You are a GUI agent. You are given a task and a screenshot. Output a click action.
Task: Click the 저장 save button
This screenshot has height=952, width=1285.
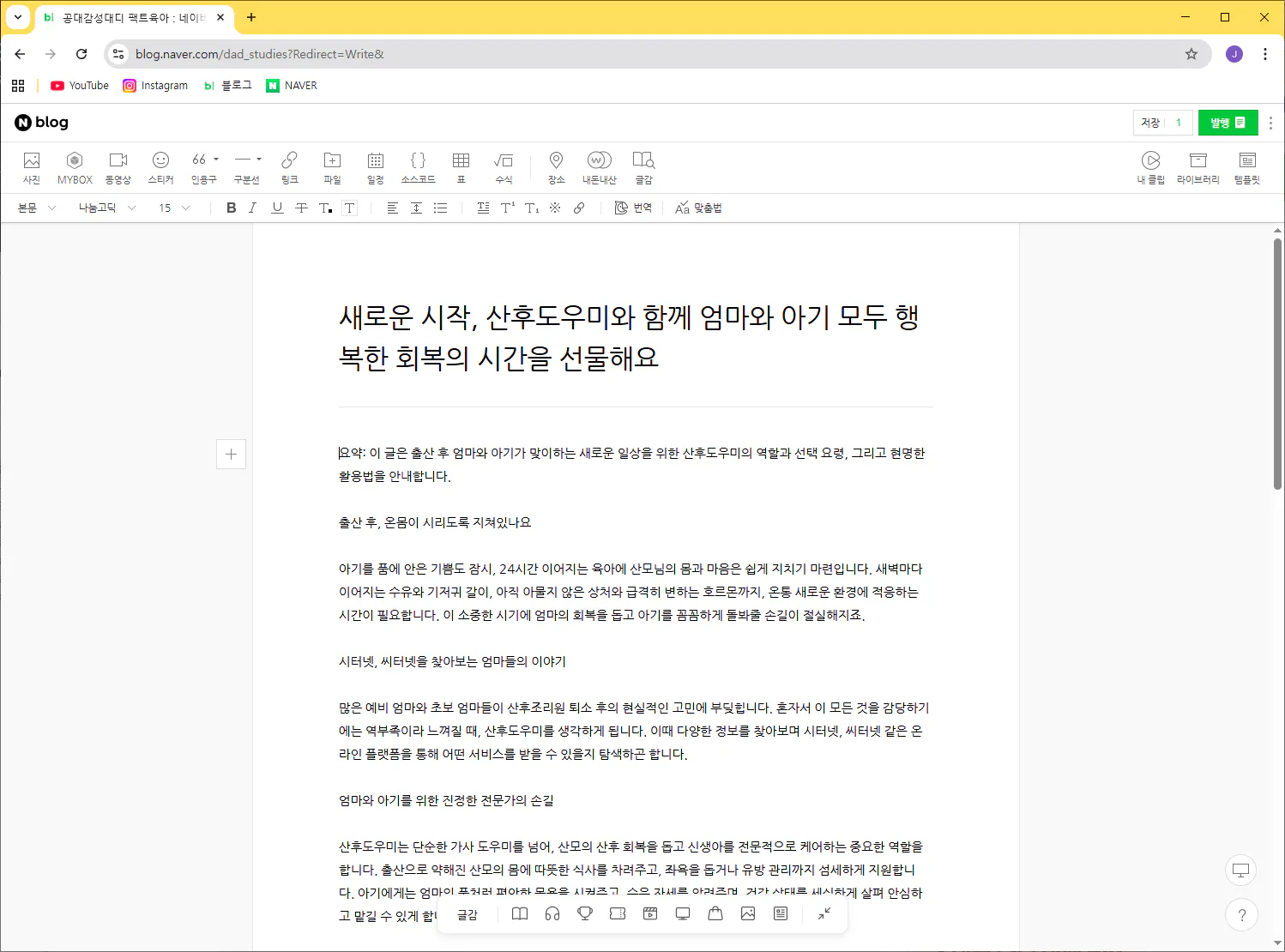coord(1150,123)
